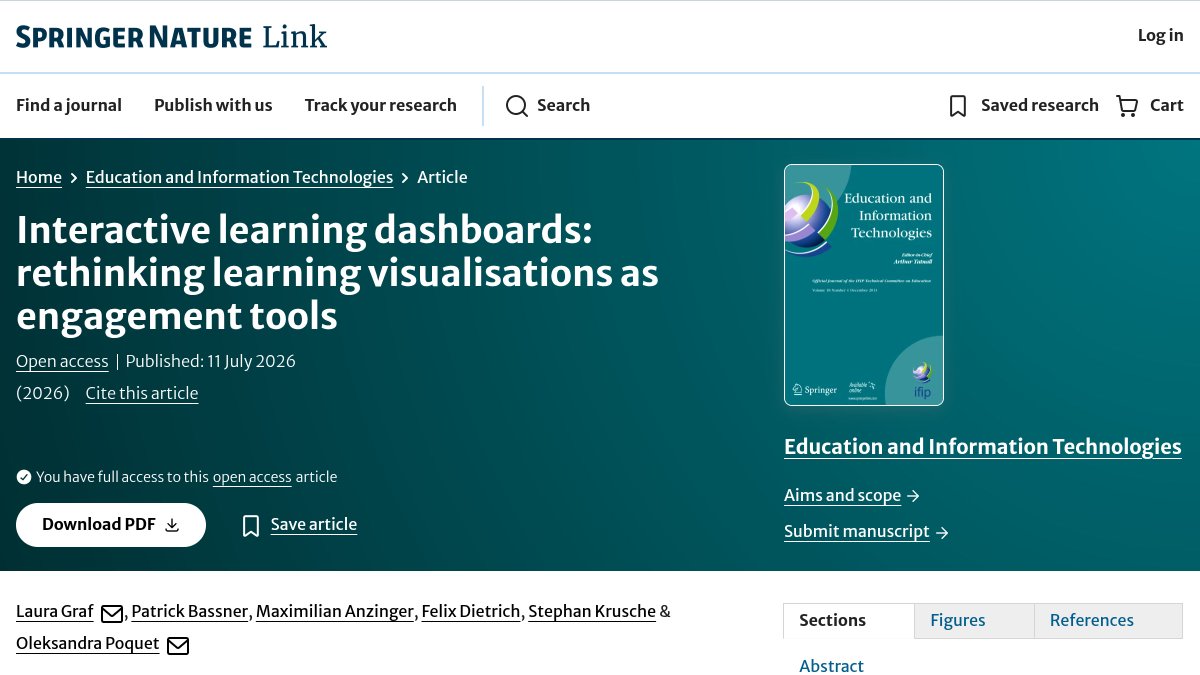Open Education and Information Technologies breadcrumb
Screen dimensions: 1200x675
click(x=239, y=177)
